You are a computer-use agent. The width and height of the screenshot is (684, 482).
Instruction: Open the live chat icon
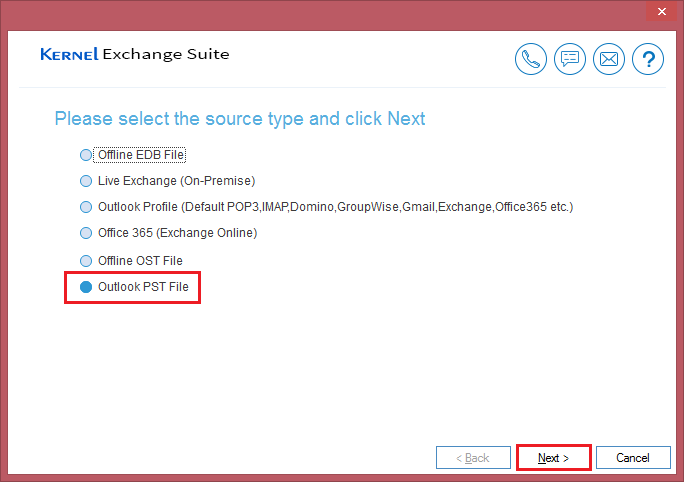coord(570,59)
